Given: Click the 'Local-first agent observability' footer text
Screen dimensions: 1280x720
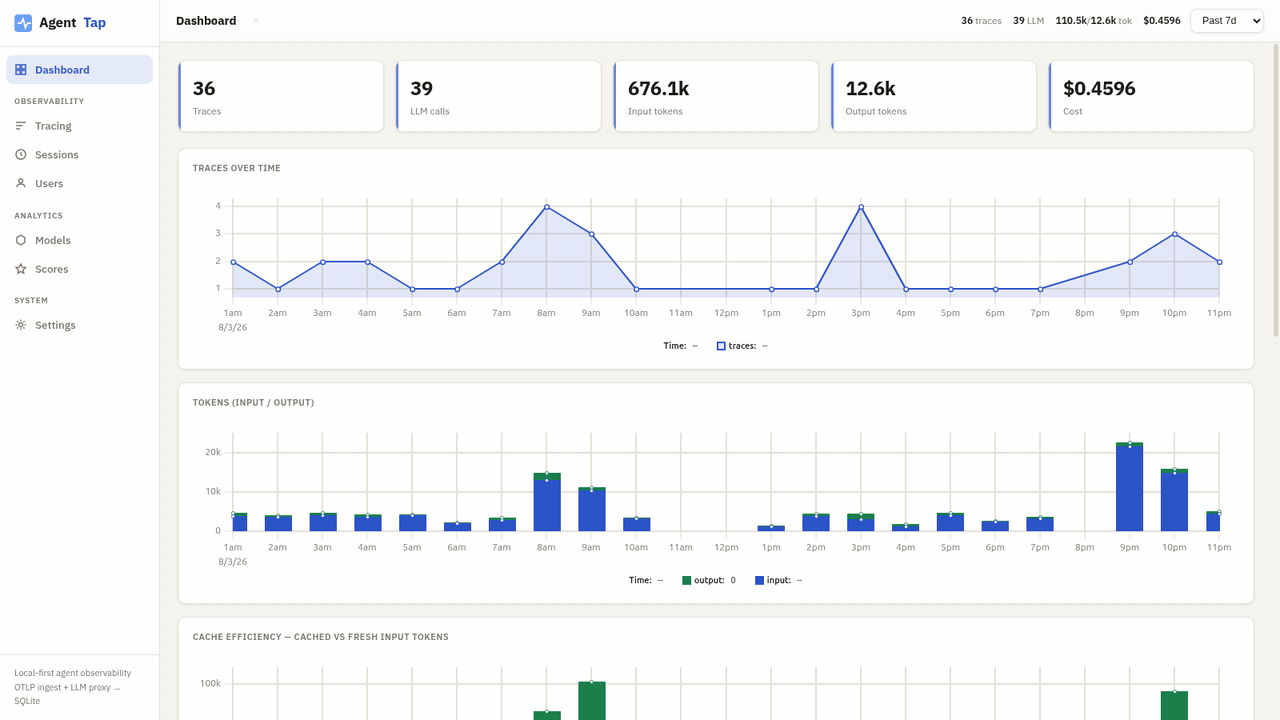Looking at the screenshot, I should [x=73, y=673].
